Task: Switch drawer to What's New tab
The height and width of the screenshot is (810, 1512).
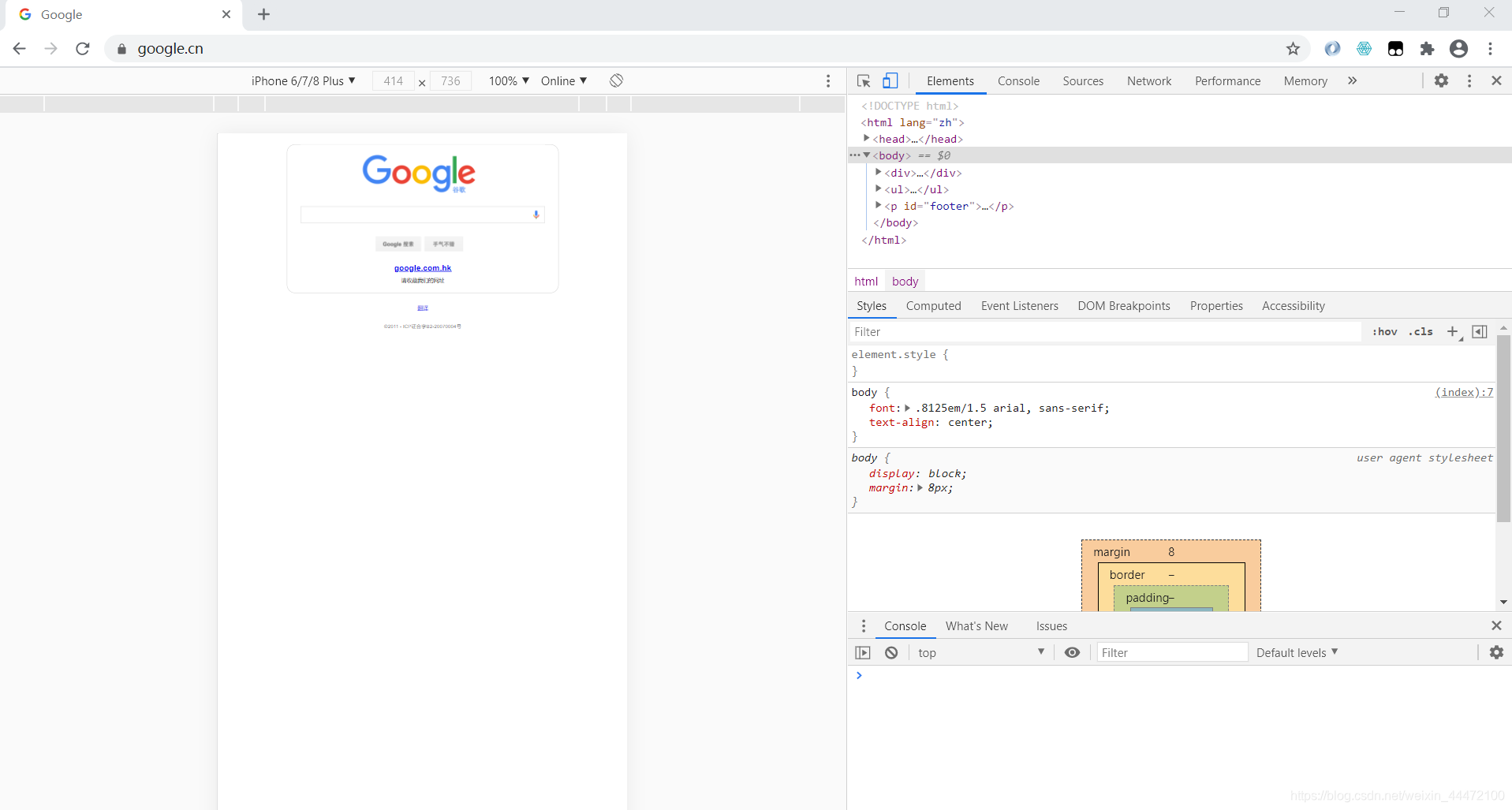Action: 976,626
